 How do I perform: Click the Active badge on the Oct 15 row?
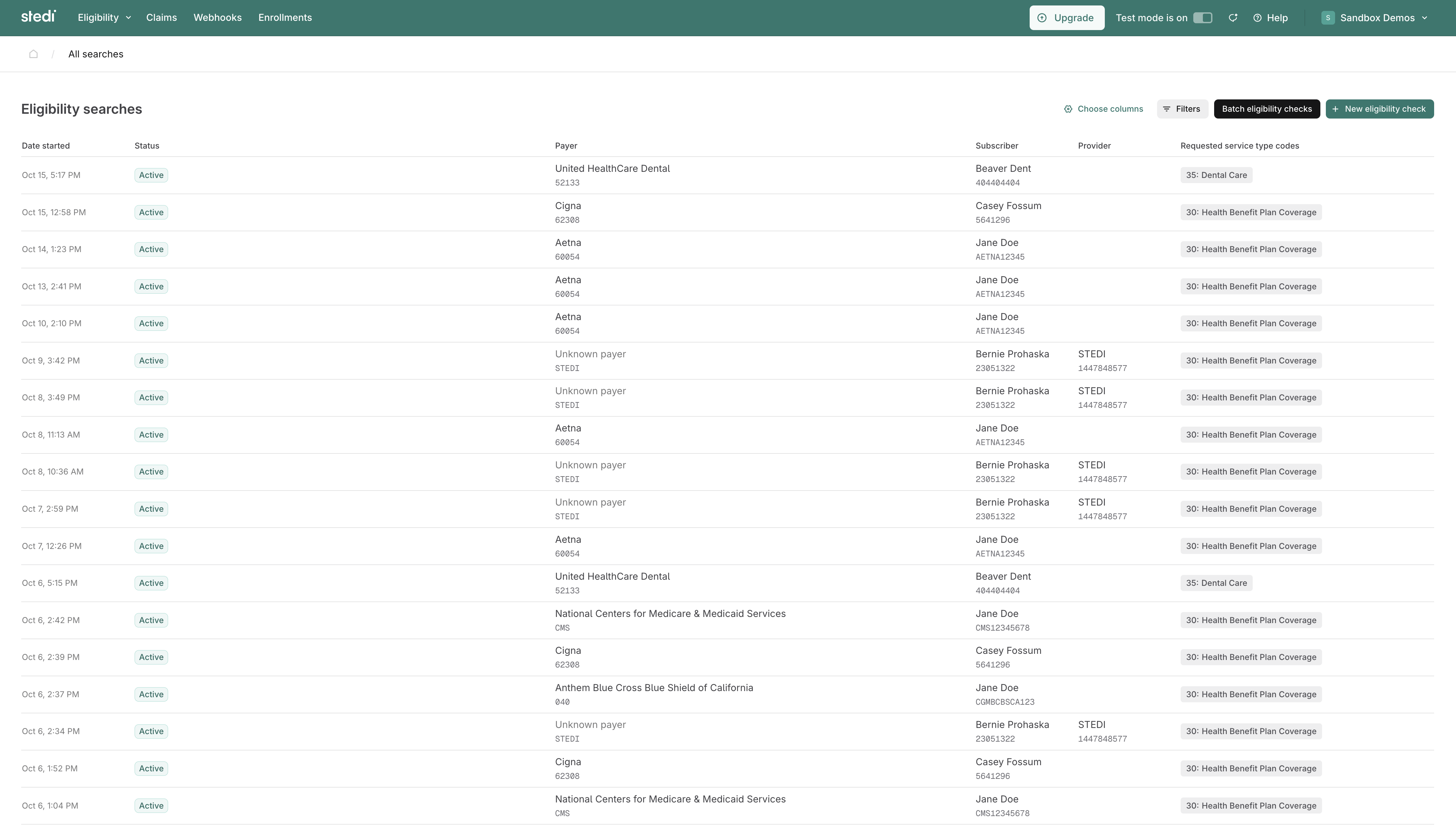(x=151, y=175)
